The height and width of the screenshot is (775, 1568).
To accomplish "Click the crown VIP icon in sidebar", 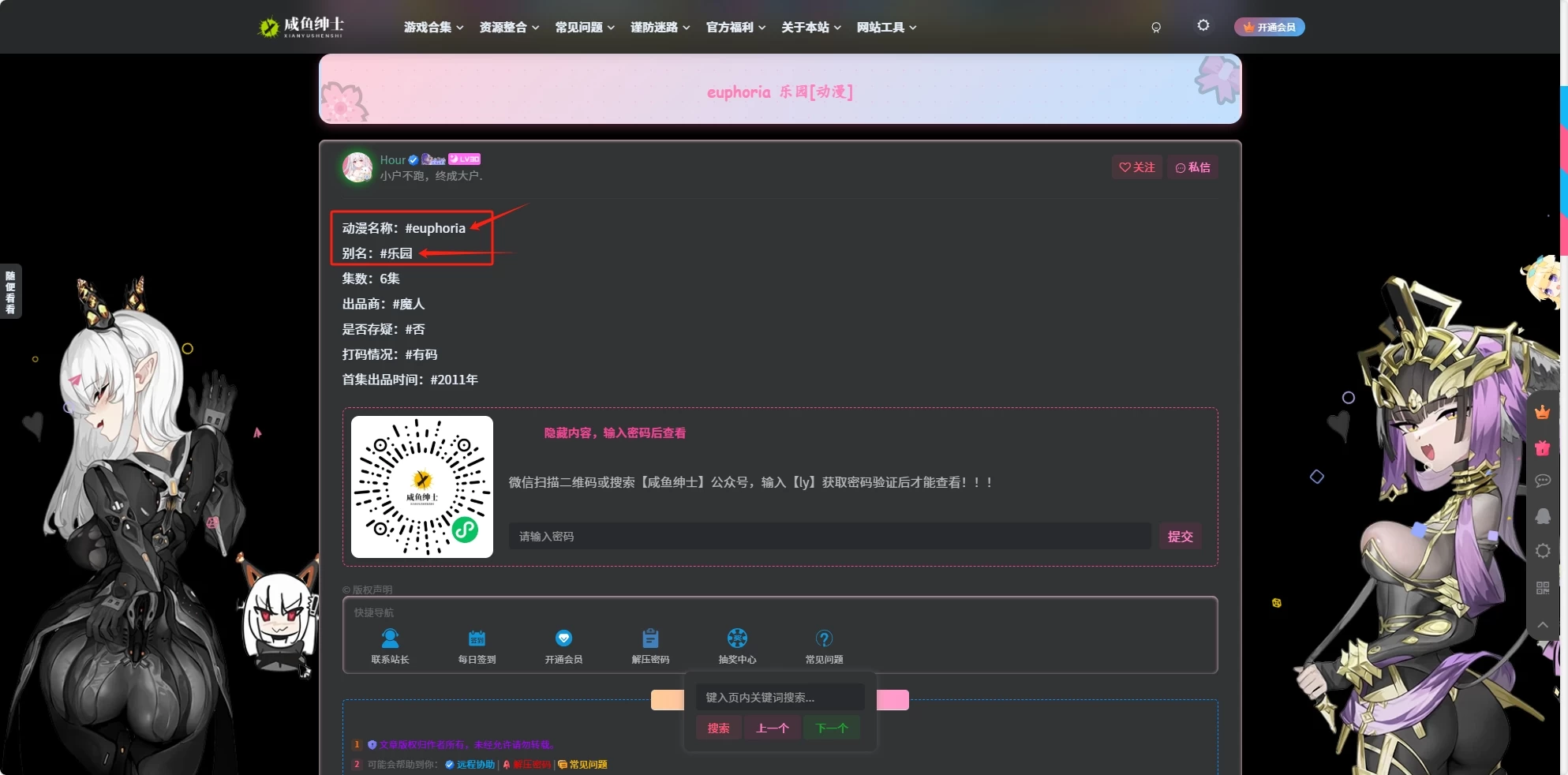I will (x=1543, y=412).
